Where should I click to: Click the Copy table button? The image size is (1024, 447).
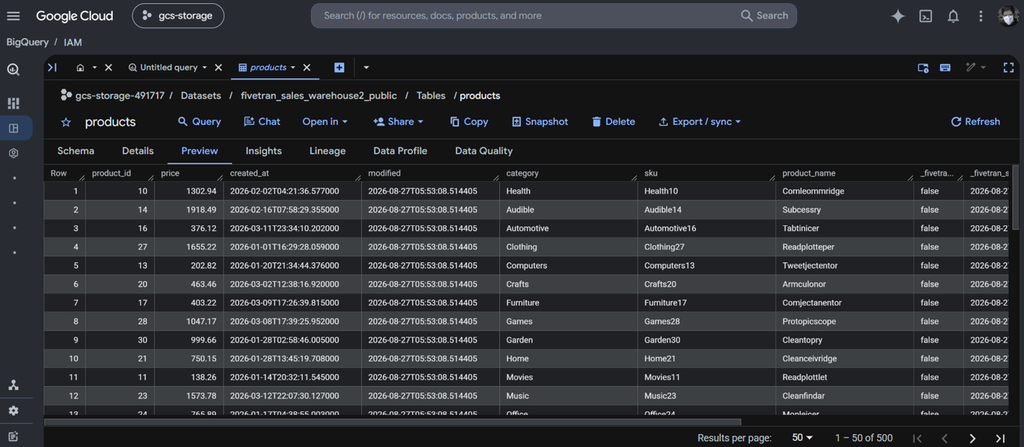[469, 122]
